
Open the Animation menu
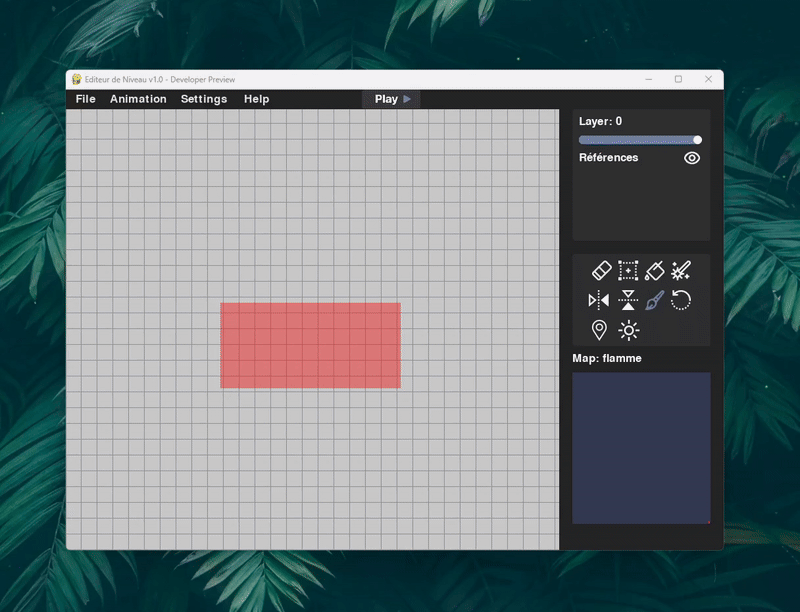pos(138,99)
